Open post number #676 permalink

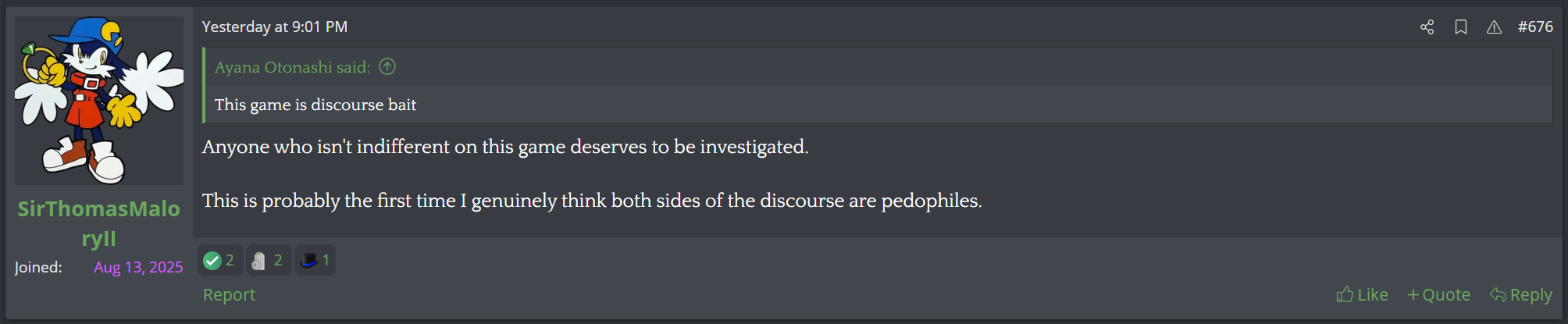tap(1534, 27)
